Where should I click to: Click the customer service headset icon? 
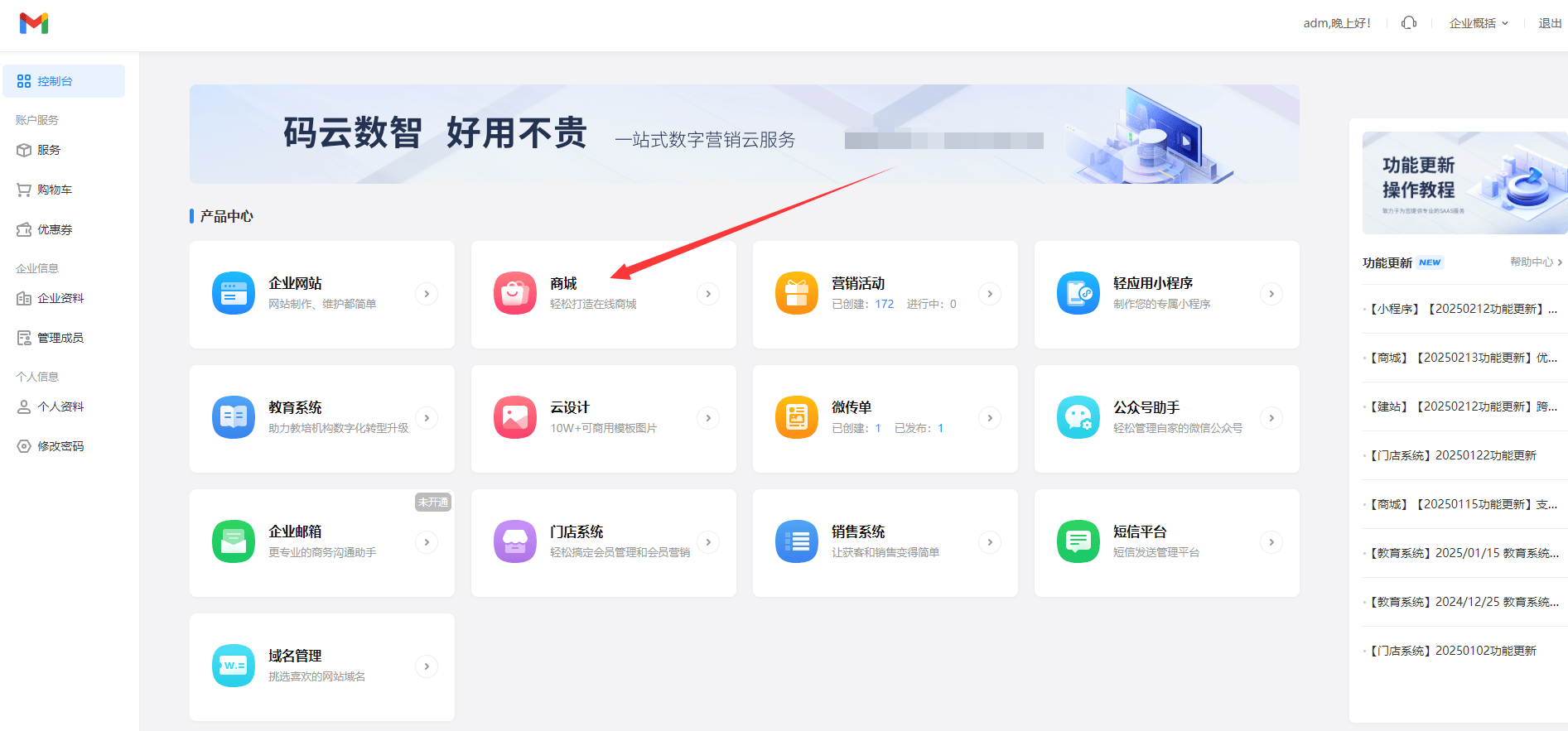(1408, 23)
